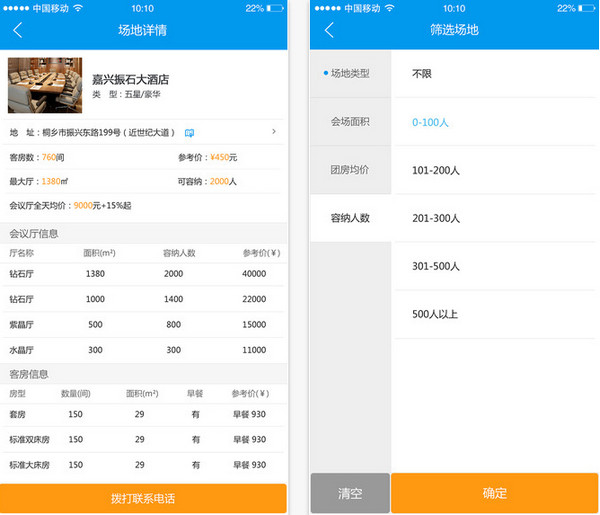600x515 pixels.
Task: Choose the 0-100人 option
Action: click(496, 122)
